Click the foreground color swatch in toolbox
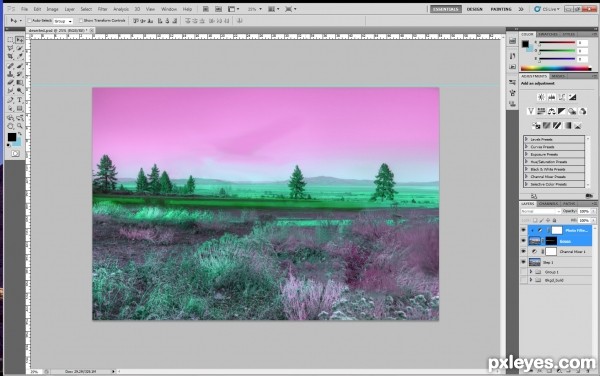The image size is (600, 376). coord(12,137)
